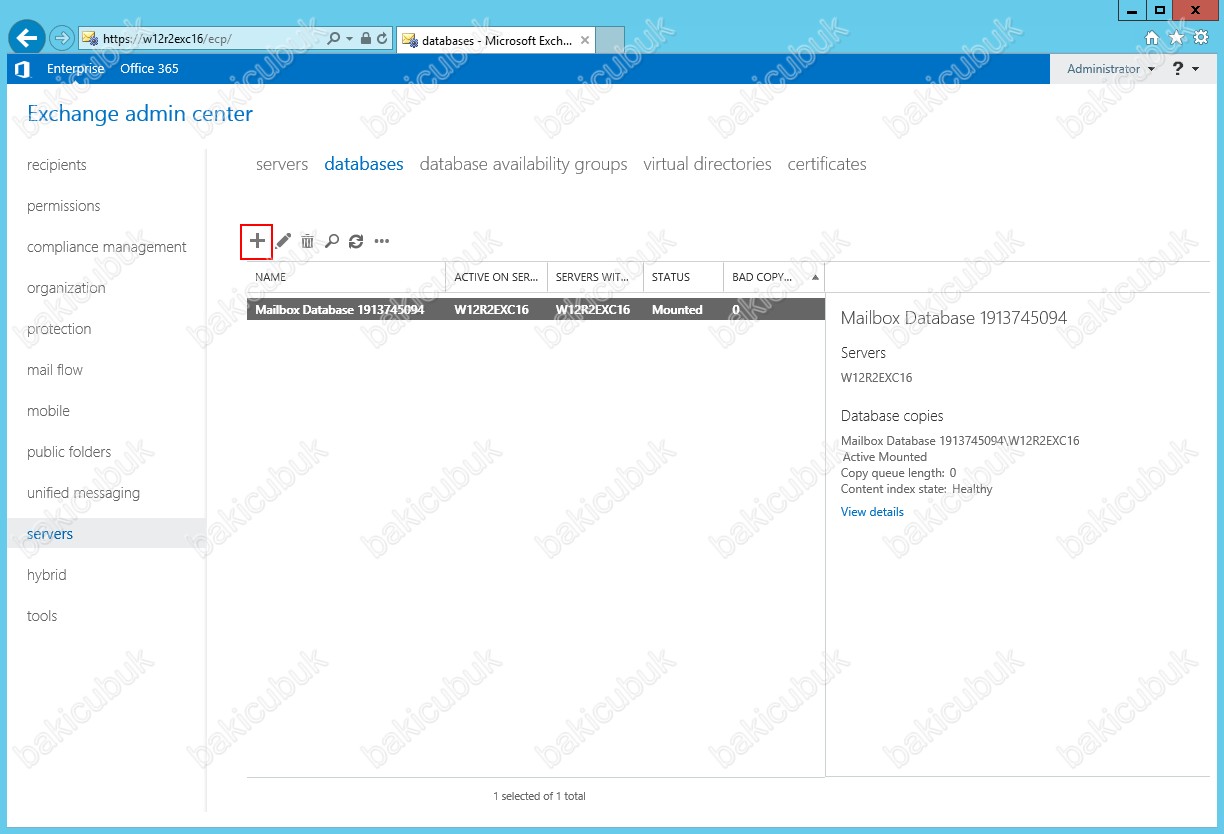The height and width of the screenshot is (834, 1224).
Task: Sort by ACTIVE ON SERVER column header
Action: tap(496, 277)
